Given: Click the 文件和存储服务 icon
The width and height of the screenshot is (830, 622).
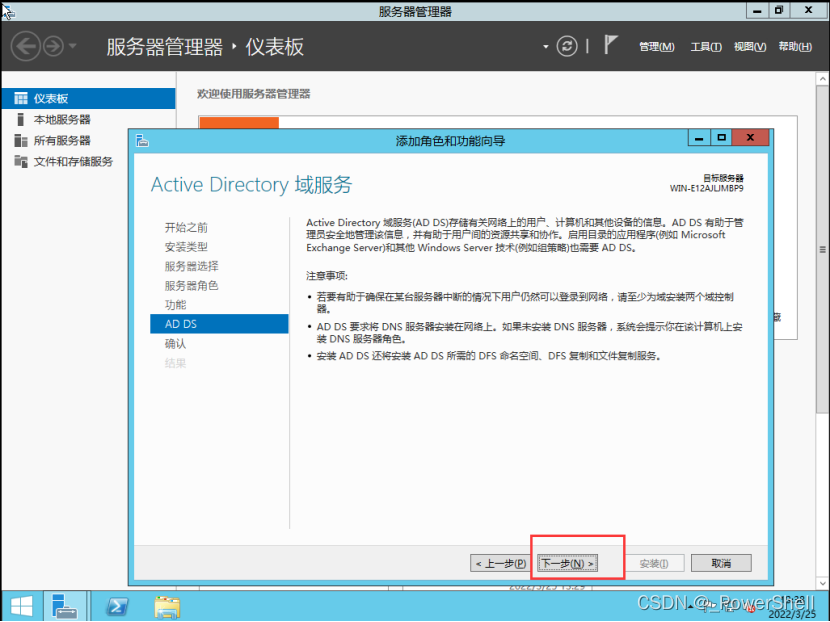Looking at the screenshot, I should pos(21,161).
